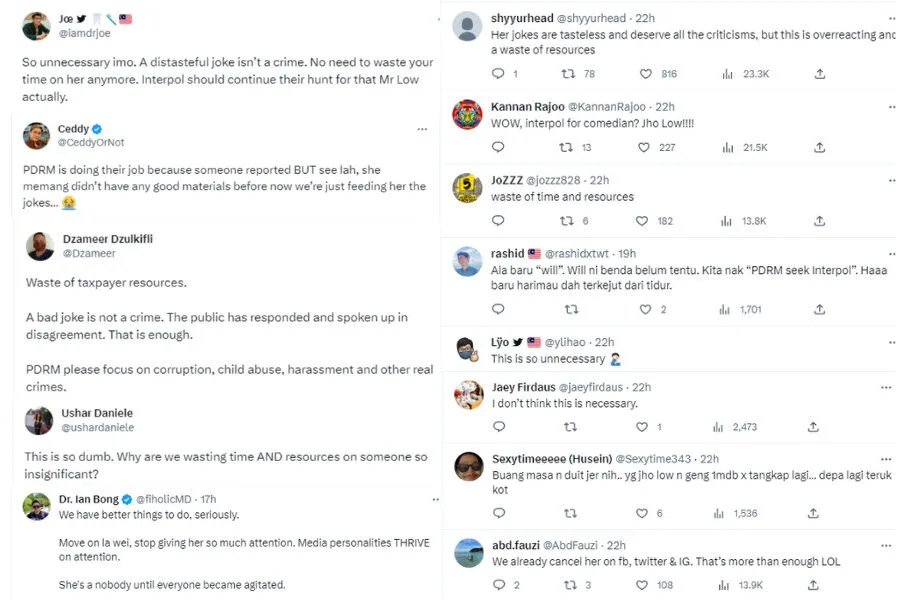Viewport: 915px width, 600px height.
Task: Reply to shyyurhead's tweet
Action: click(499, 74)
